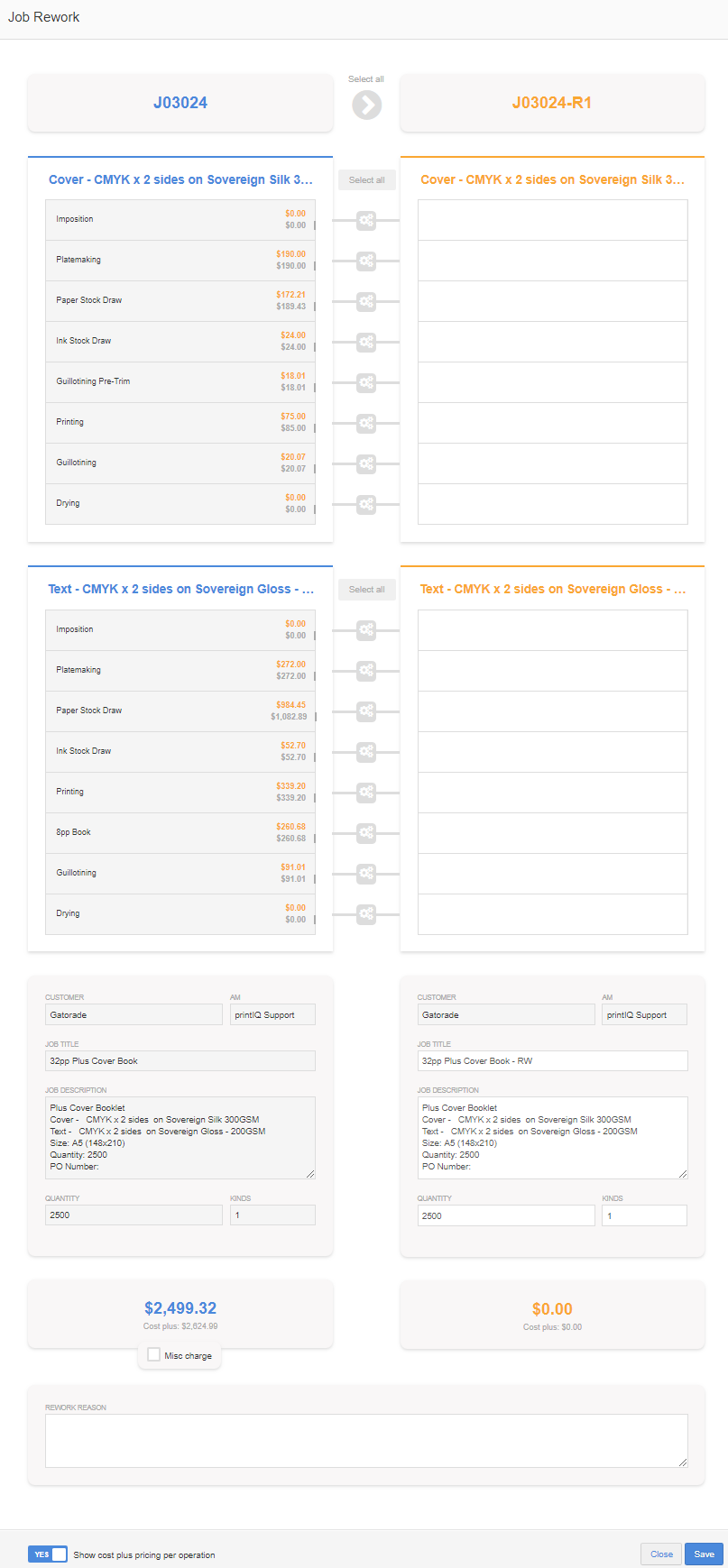Screen dimensions: 728x1568
Task: Click the $1,082.89 cost plus value
Action: coord(289,717)
